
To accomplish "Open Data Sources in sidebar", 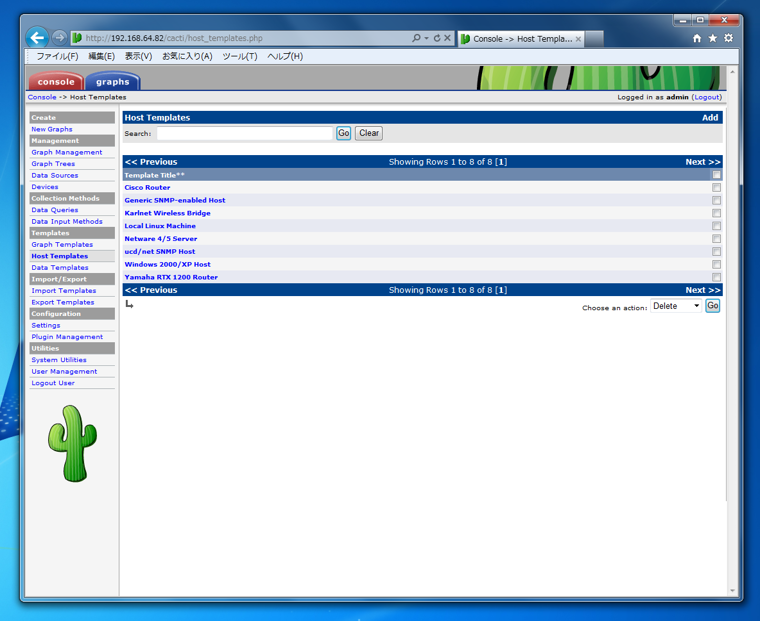I will (x=55, y=175).
